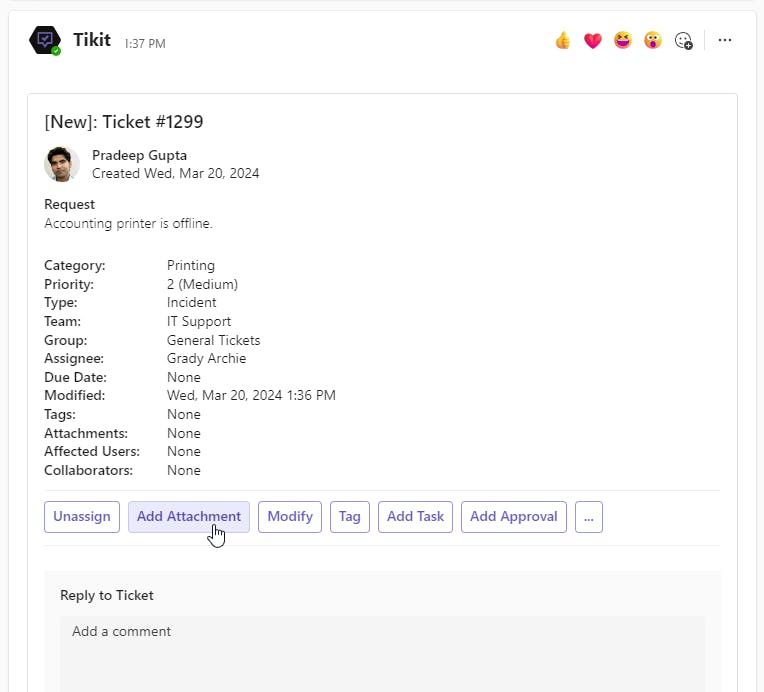Screen dimensions: 764x692
Task: Open message more options menu
Action: coord(725,41)
